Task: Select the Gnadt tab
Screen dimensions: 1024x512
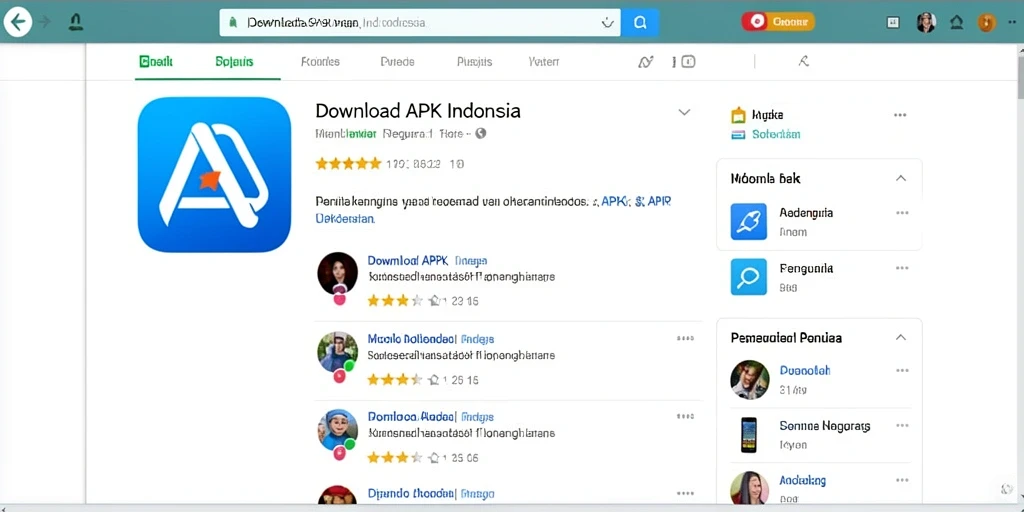Action: (156, 62)
